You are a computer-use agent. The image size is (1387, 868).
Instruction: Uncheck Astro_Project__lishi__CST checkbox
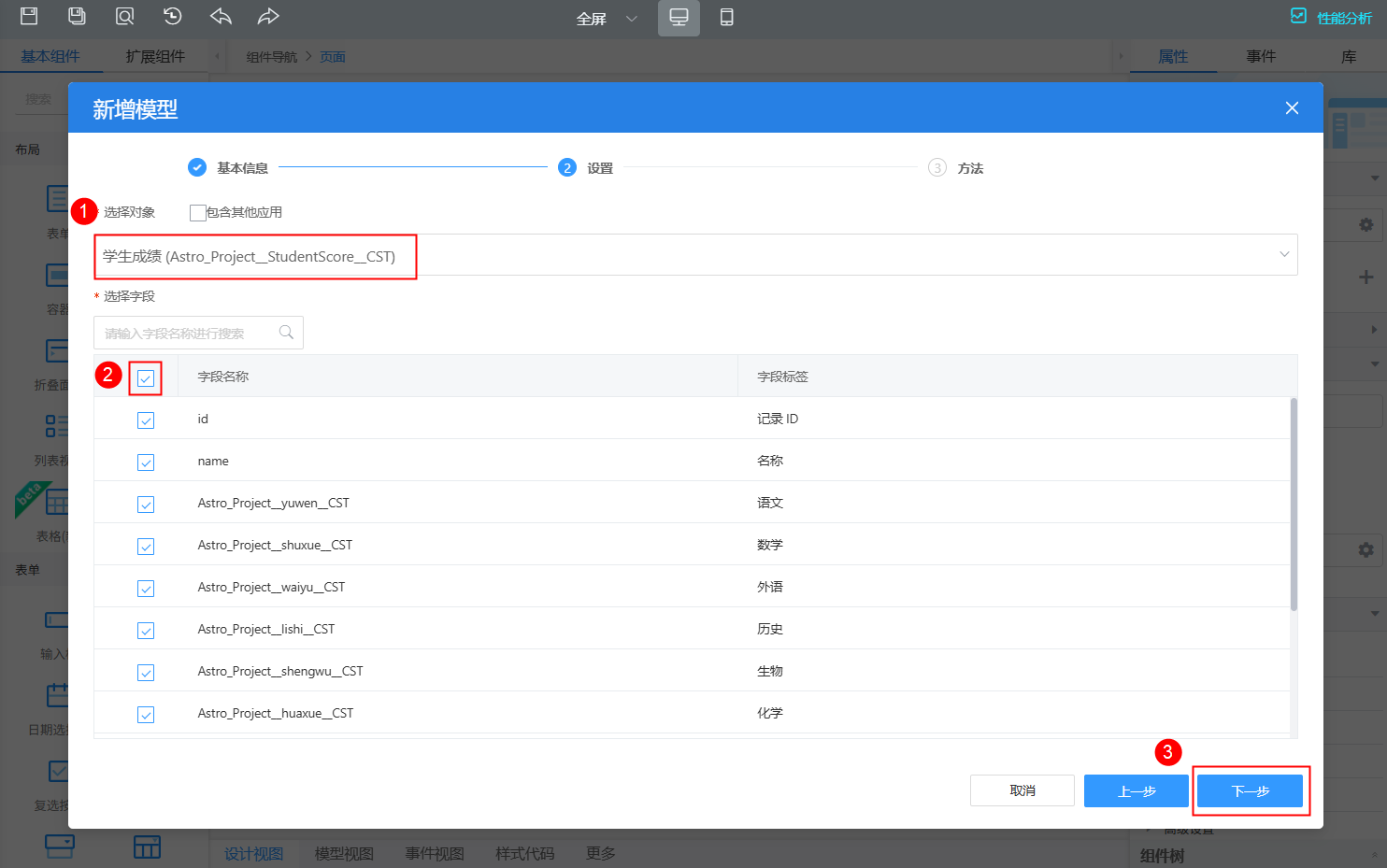click(x=146, y=630)
